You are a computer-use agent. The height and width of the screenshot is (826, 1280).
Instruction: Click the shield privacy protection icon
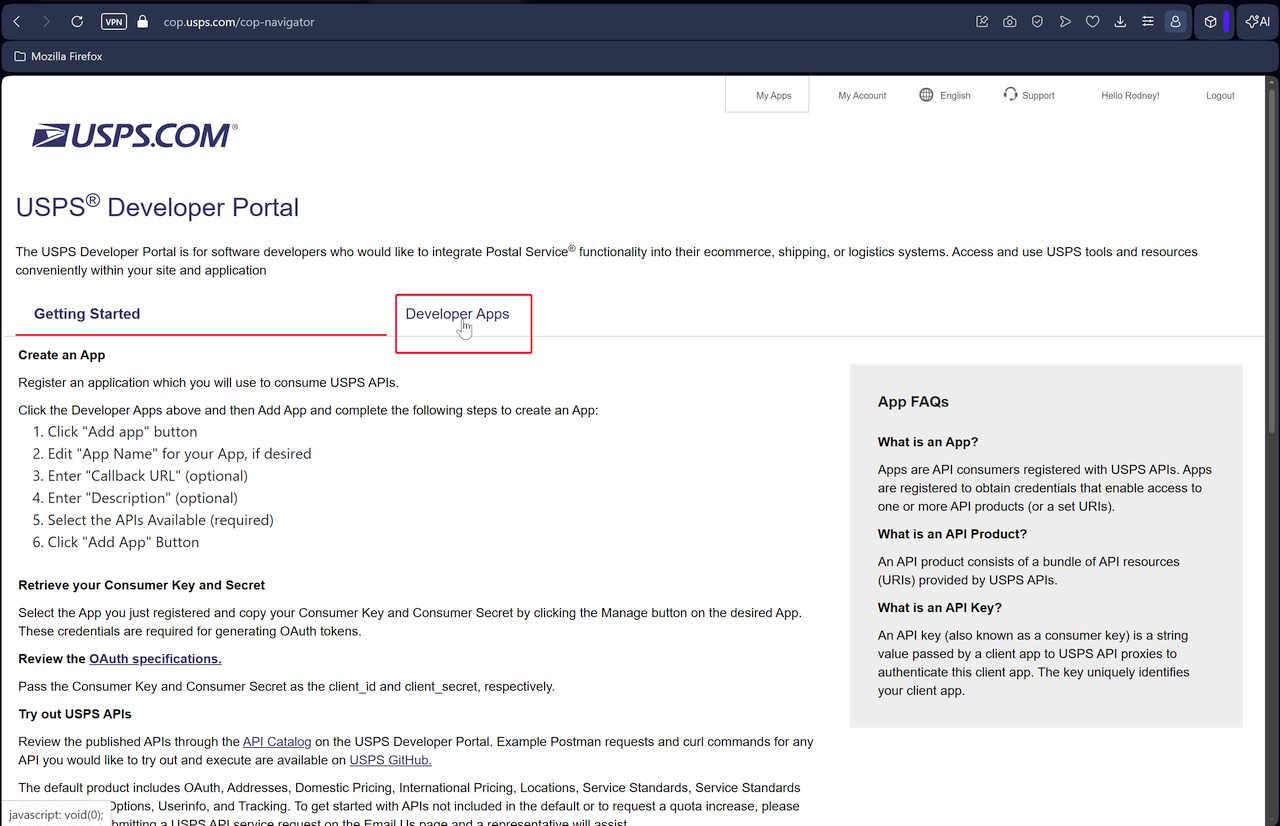point(1038,21)
